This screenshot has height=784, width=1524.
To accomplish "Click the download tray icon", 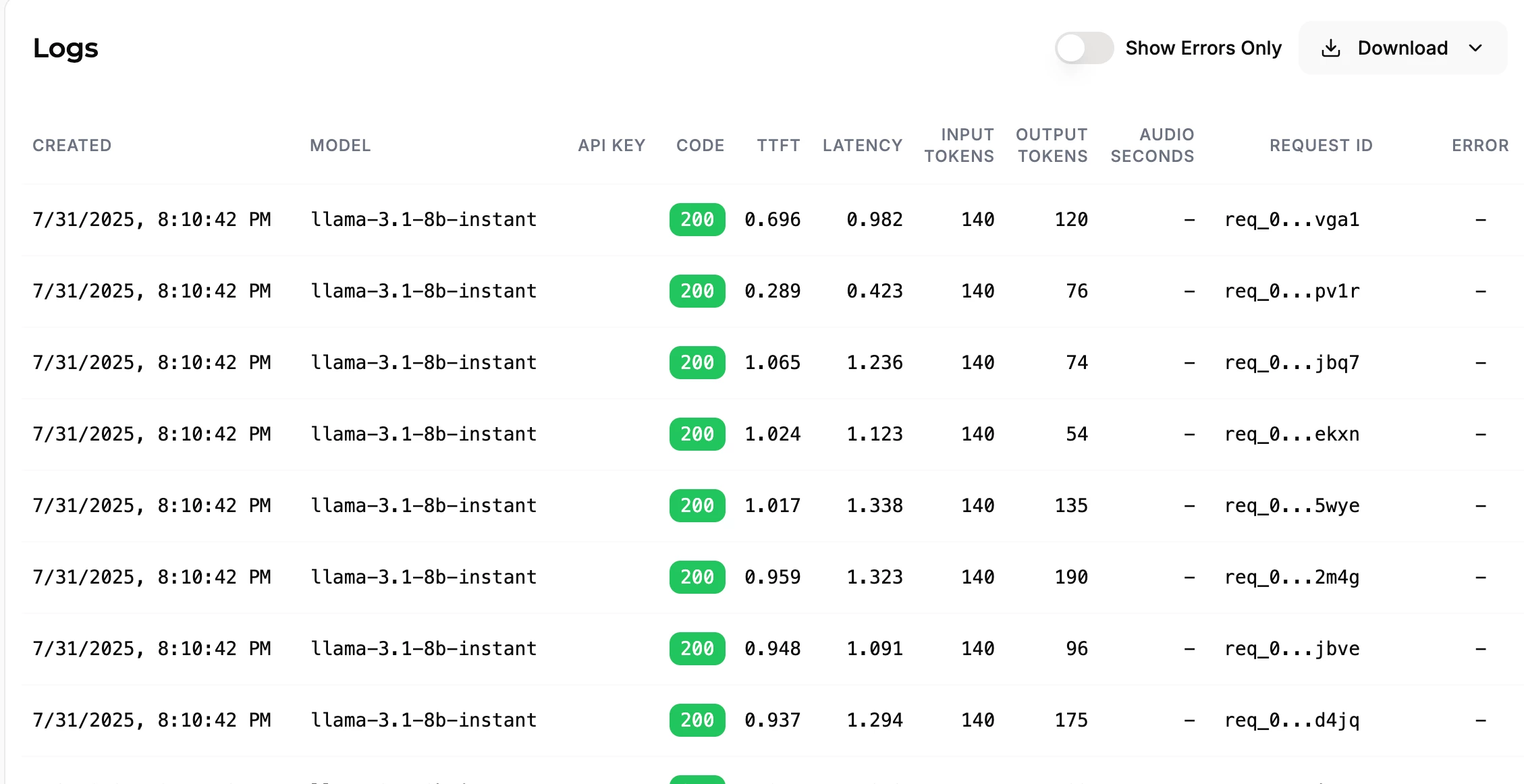I will tap(1331, 48).
